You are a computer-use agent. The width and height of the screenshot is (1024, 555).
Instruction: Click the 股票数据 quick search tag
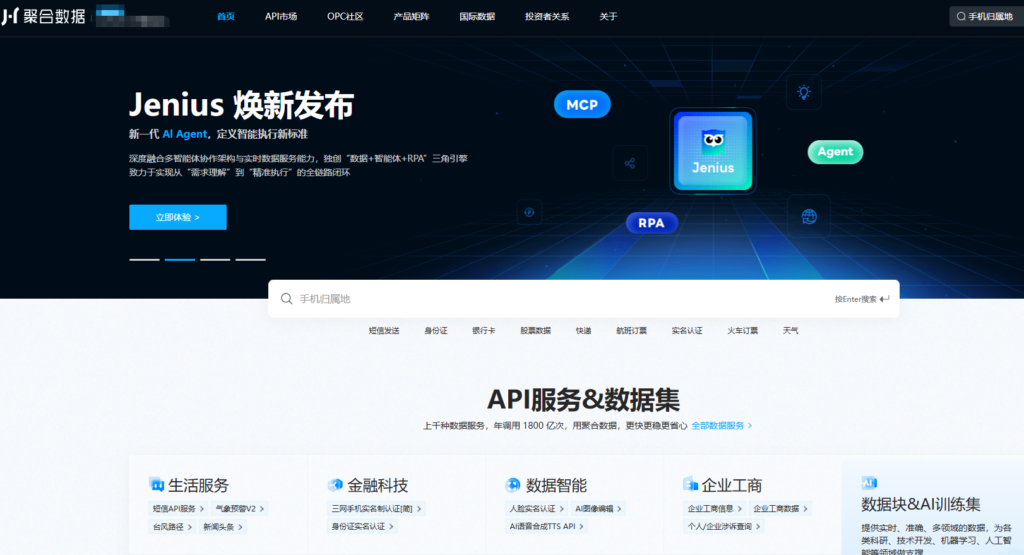[x=536, y=331]
